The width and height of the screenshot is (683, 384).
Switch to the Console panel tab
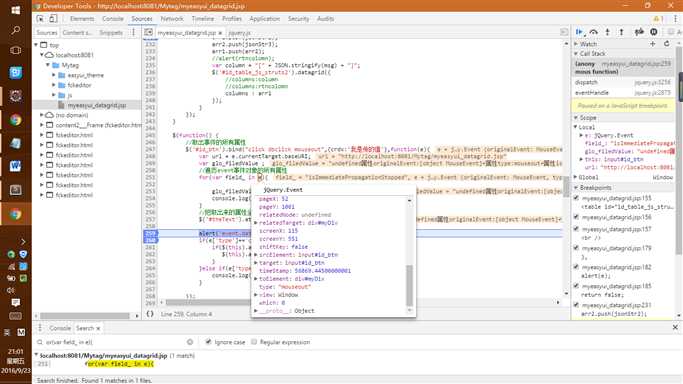[x=113, y=19]
